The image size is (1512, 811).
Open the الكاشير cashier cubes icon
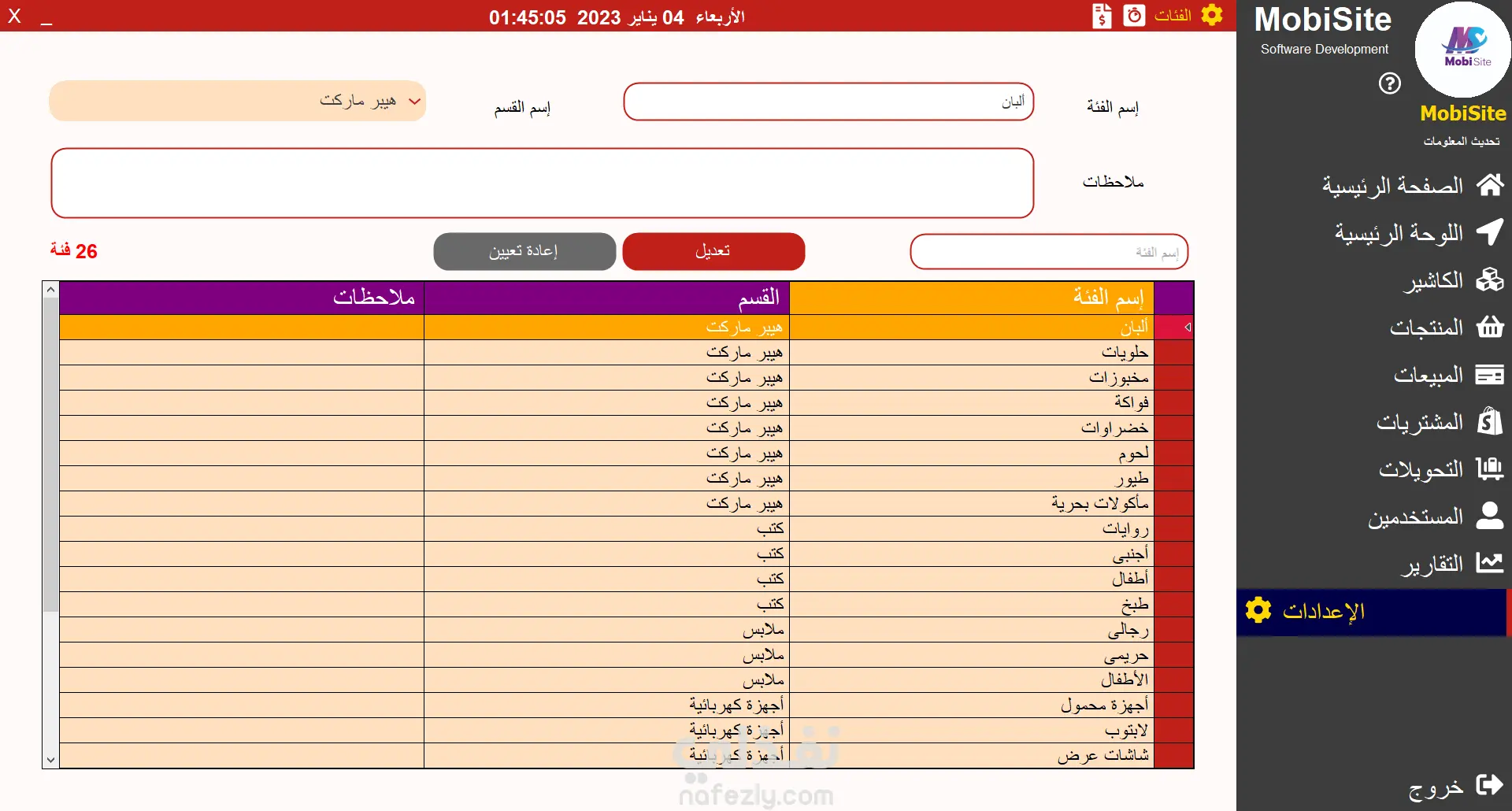[x=1490, y=280]
